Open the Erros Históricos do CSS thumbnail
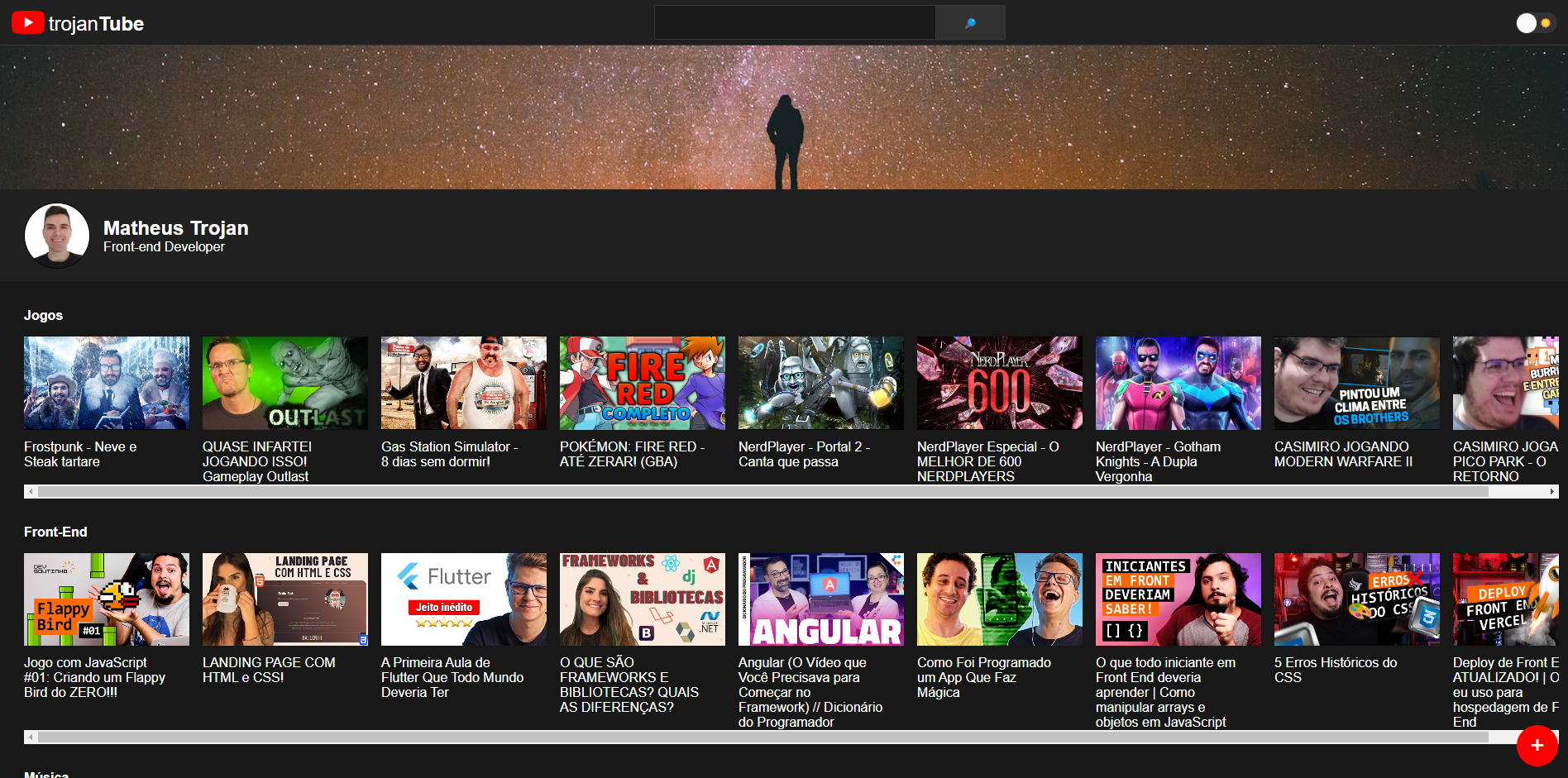 1357,599
